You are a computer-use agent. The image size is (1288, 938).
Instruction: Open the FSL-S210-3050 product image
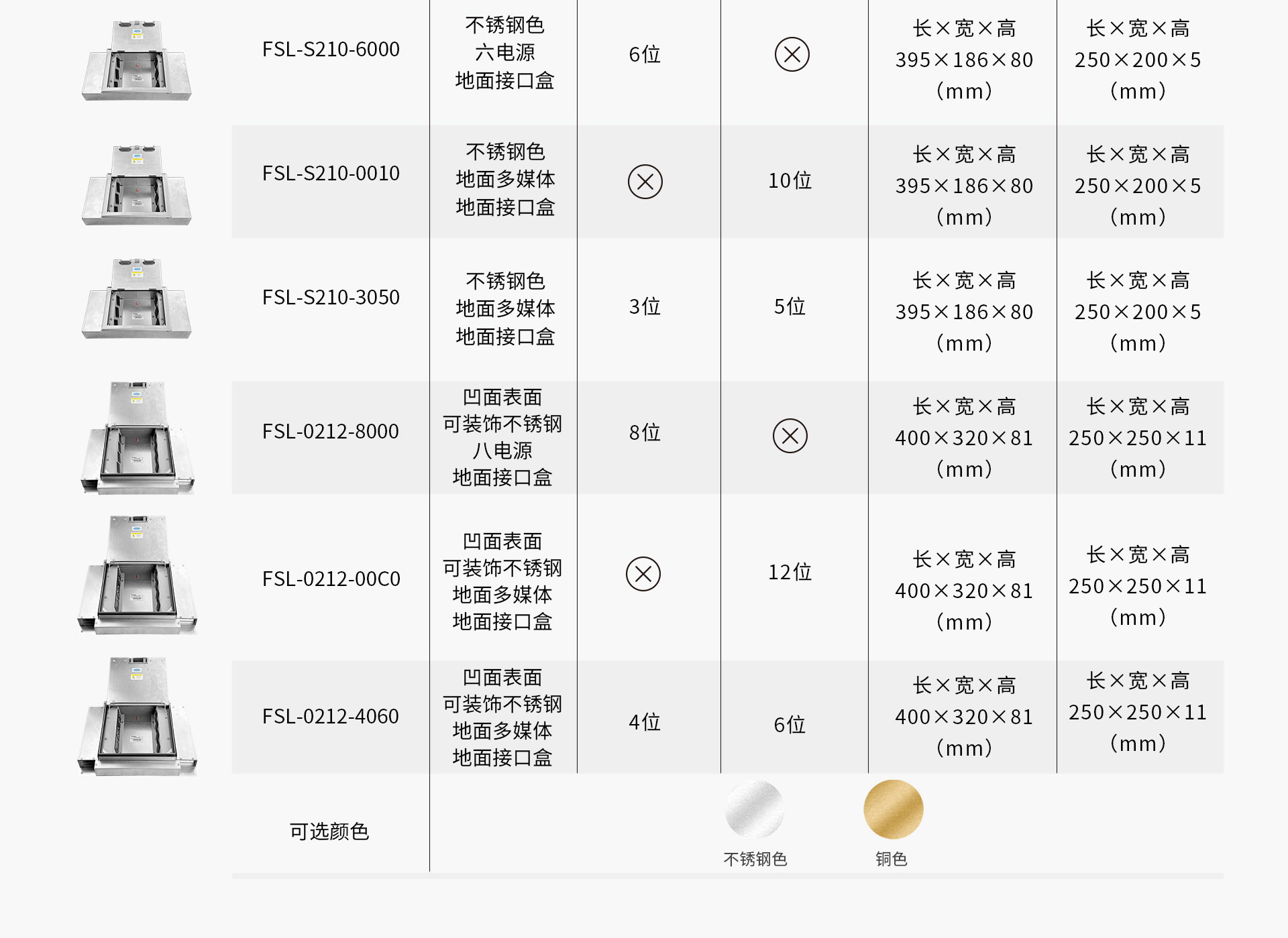pyautogui.click(x=137, y=298)
